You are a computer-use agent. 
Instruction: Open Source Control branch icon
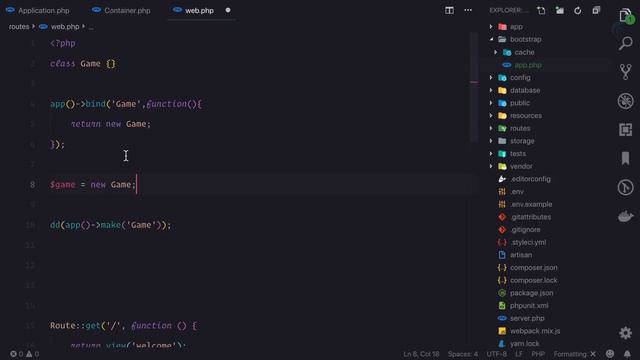coord(625,72)
